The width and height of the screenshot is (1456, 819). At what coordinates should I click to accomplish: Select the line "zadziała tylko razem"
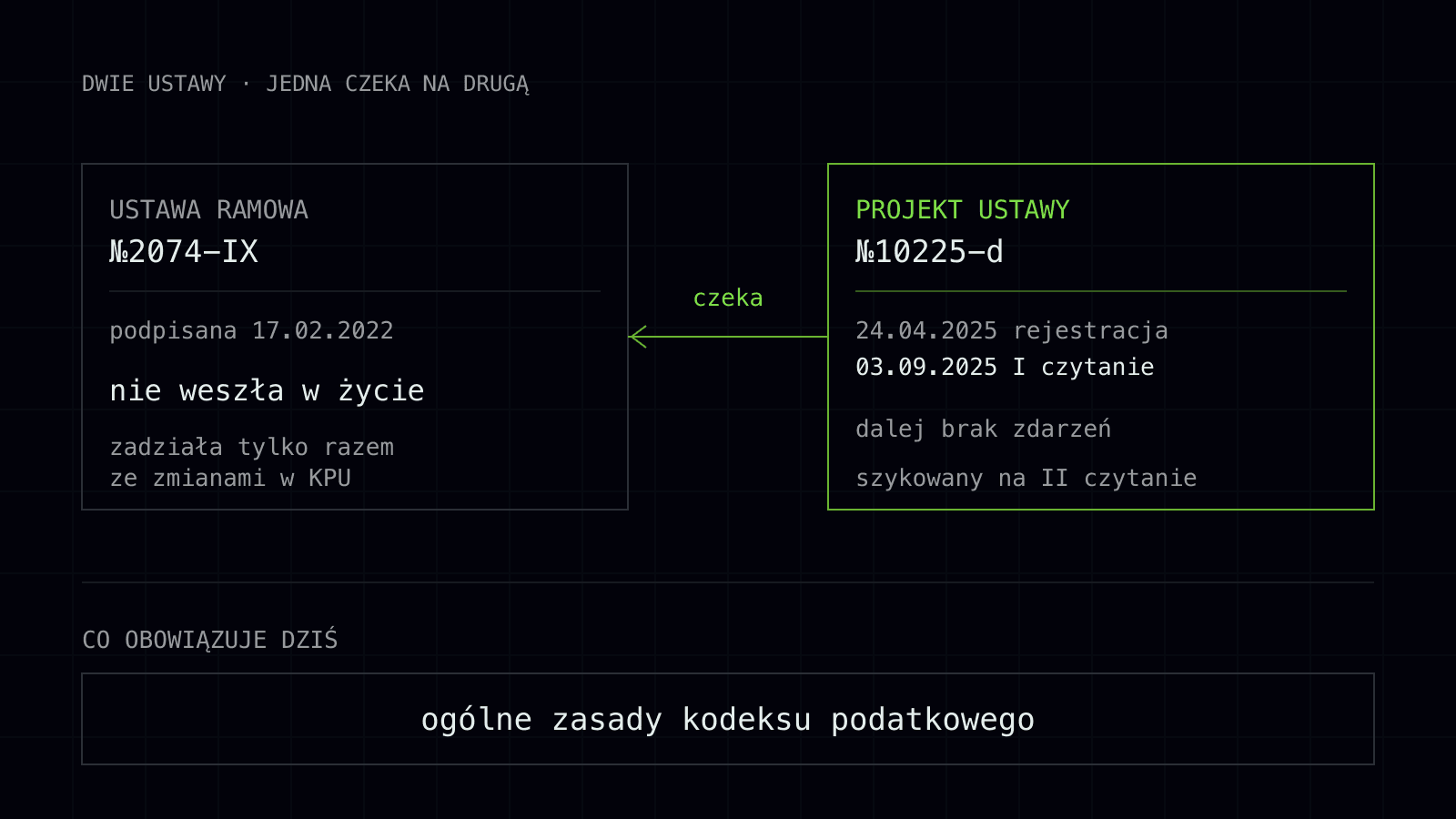(x=252, y=447)
